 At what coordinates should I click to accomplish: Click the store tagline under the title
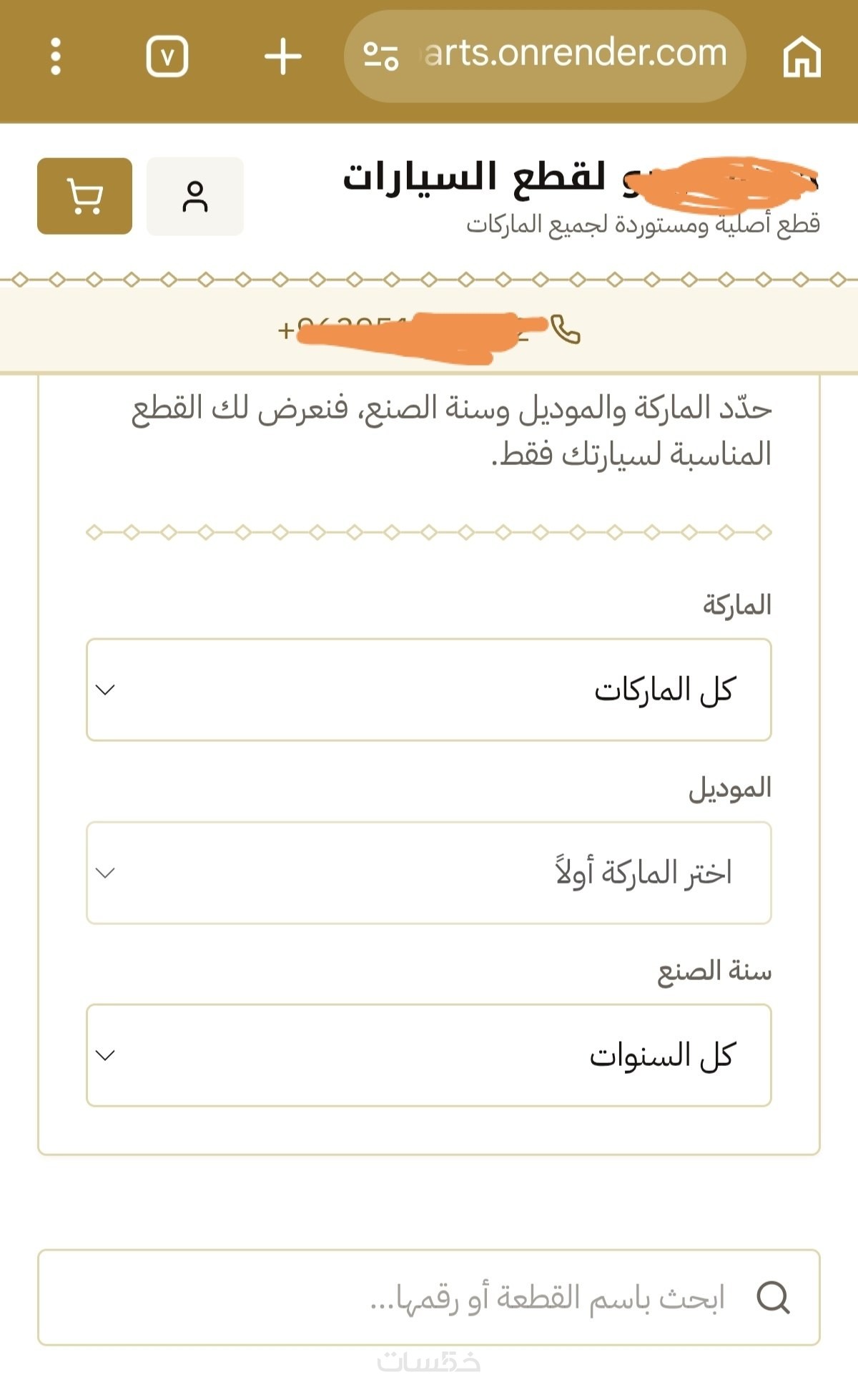tap(643, 224)
